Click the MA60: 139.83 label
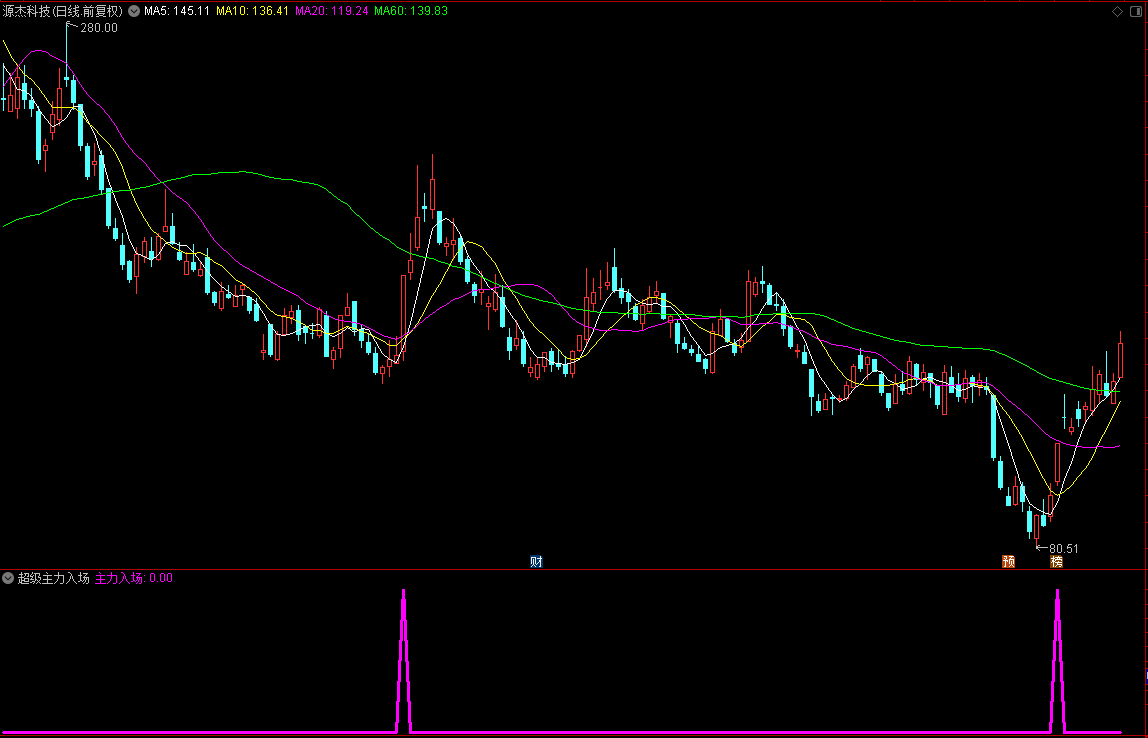Image resolution: width=1148 pixels, height=738 pixels. point(411,11)
